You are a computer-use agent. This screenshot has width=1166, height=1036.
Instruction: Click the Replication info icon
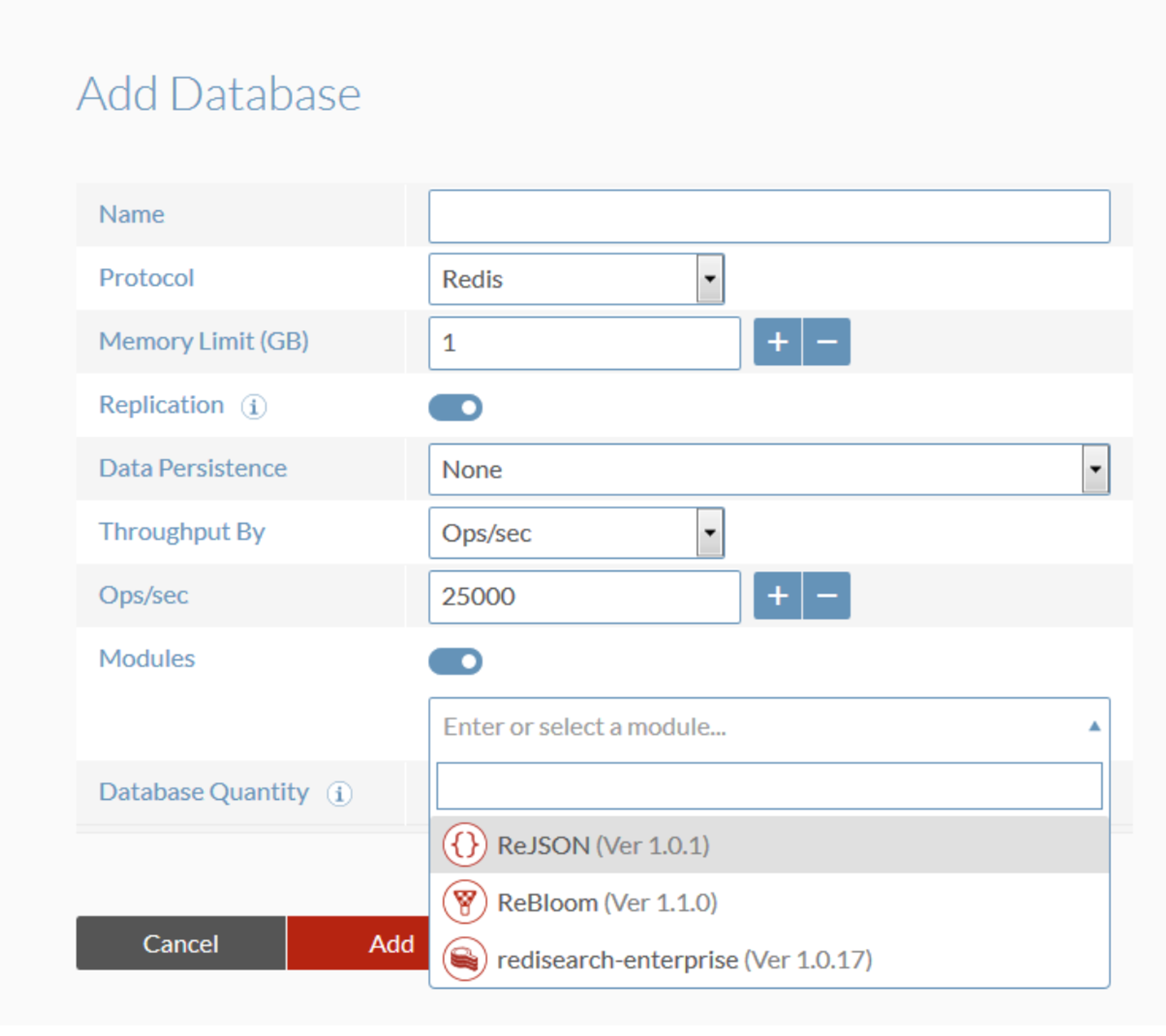click(x=253, y=406)
